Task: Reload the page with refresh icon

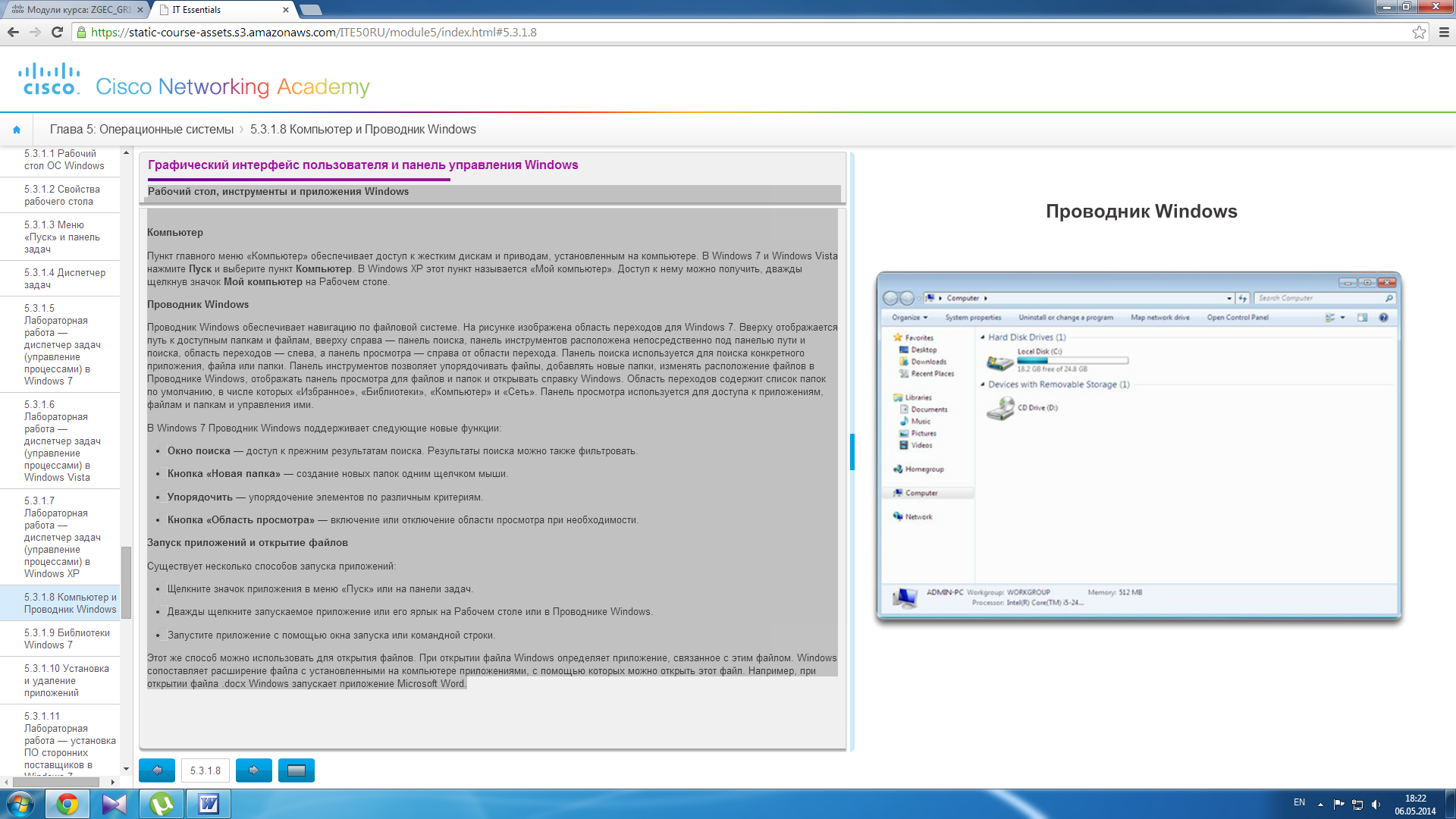Action: click(57, 32)
